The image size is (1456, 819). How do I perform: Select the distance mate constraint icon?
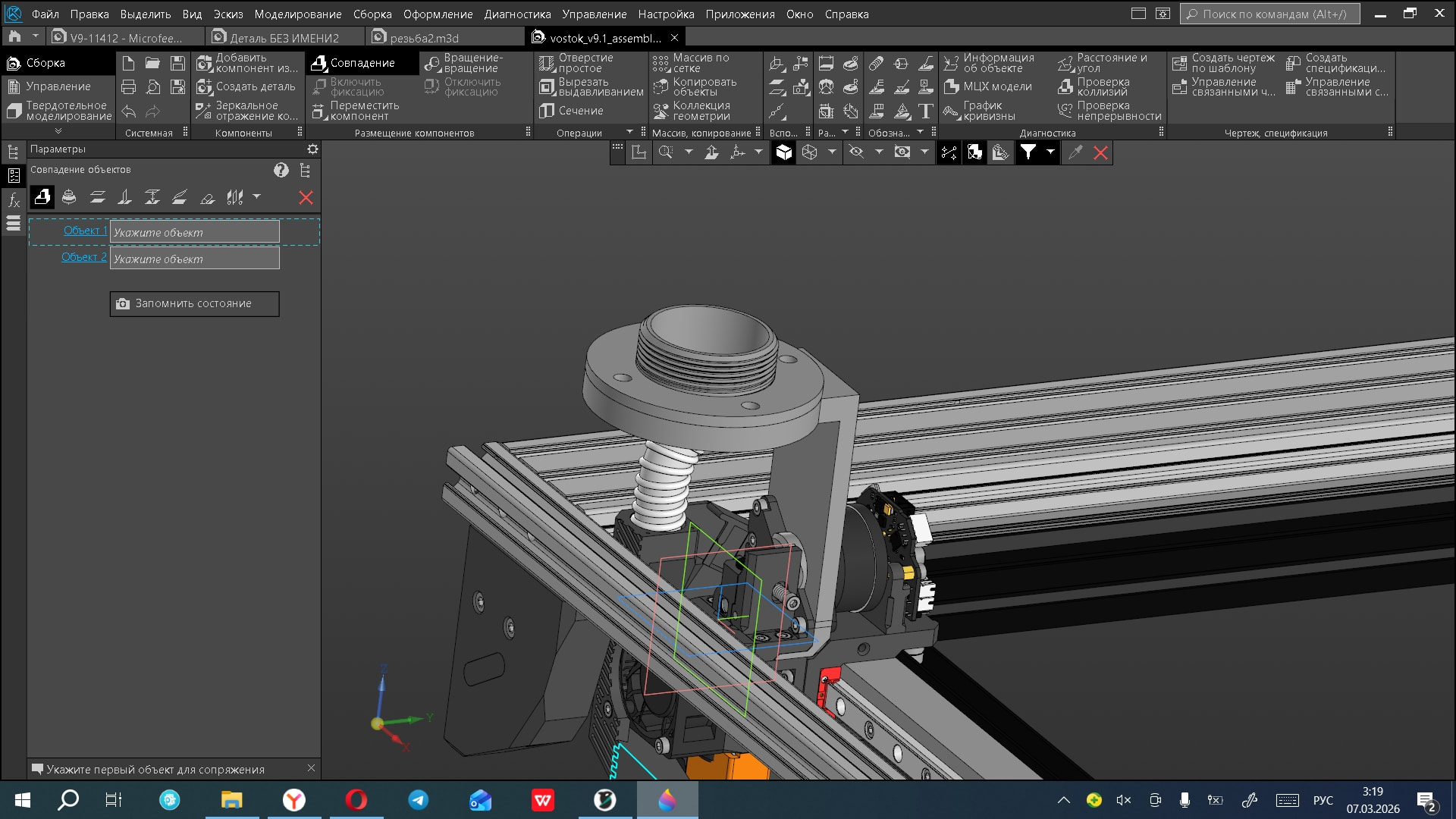(x=152, y=198)
